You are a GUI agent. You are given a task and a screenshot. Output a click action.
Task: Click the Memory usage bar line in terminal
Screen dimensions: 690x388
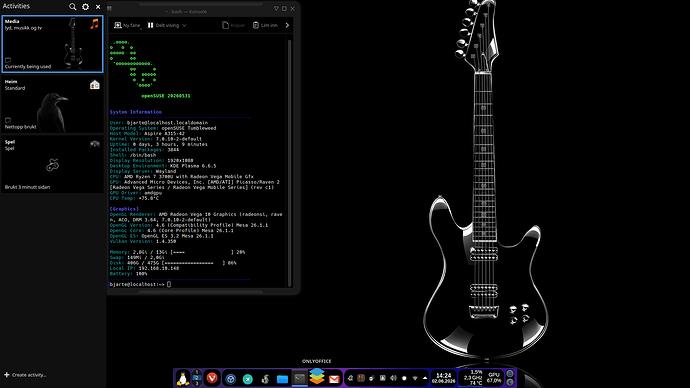click(x=177, y=252)
